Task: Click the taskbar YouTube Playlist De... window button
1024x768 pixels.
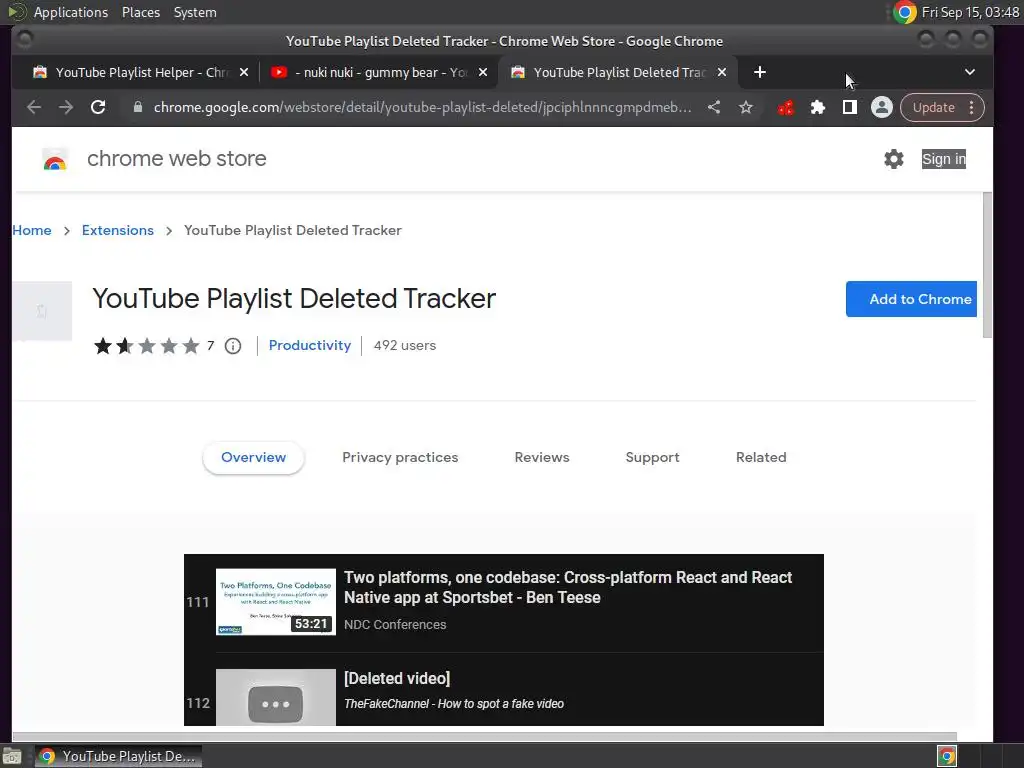Action: pos(118,756)
